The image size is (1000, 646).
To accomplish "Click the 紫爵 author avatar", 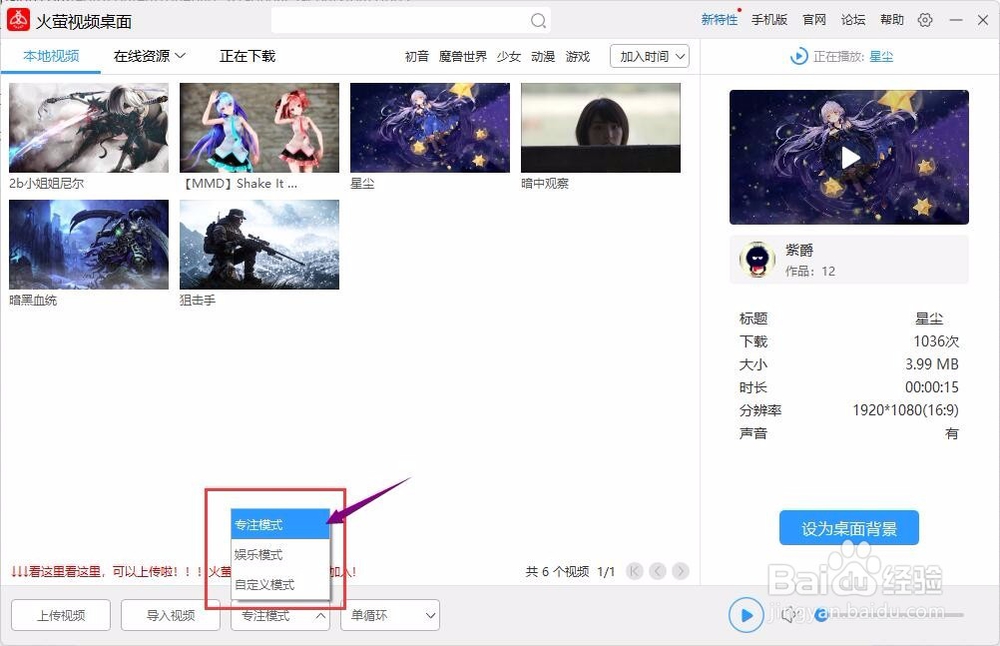I will tap(757, 260).
